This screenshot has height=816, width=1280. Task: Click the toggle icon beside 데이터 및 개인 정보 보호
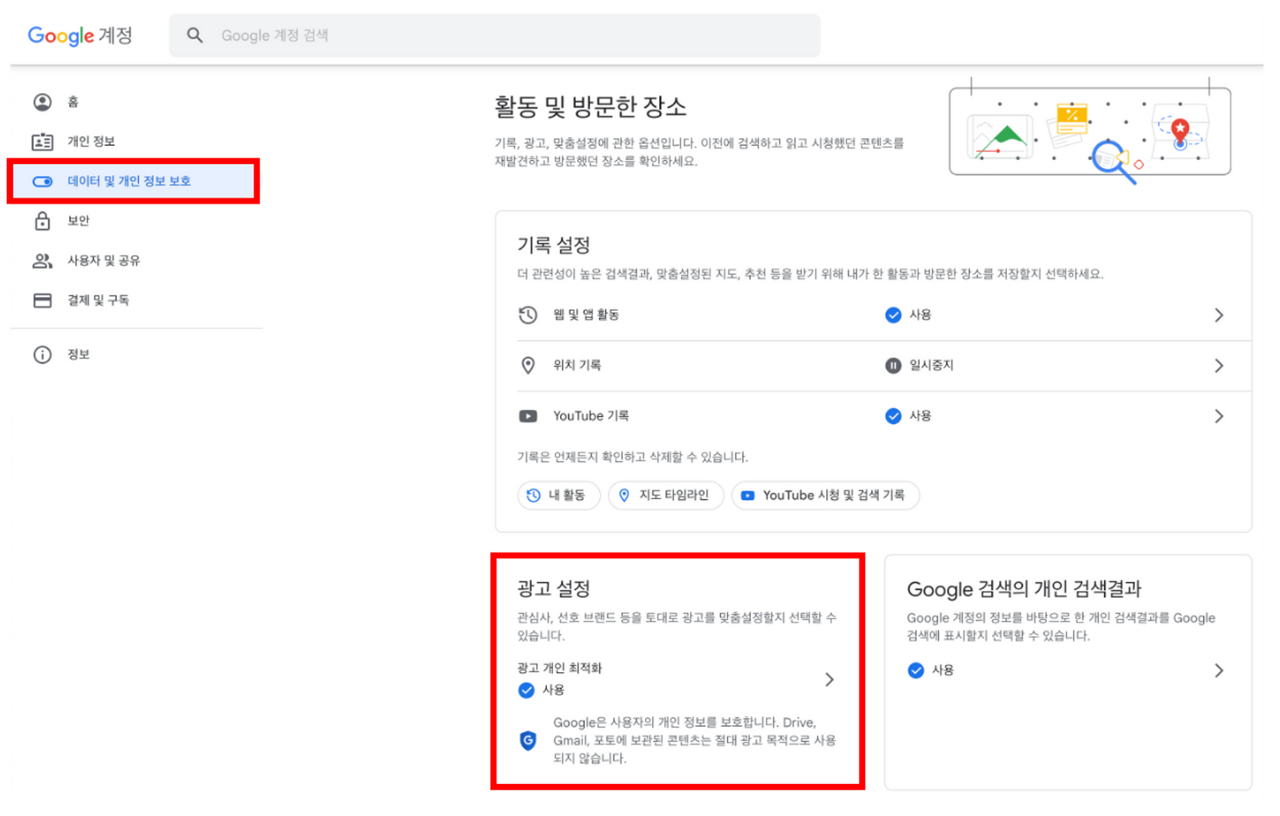(42, 181)
